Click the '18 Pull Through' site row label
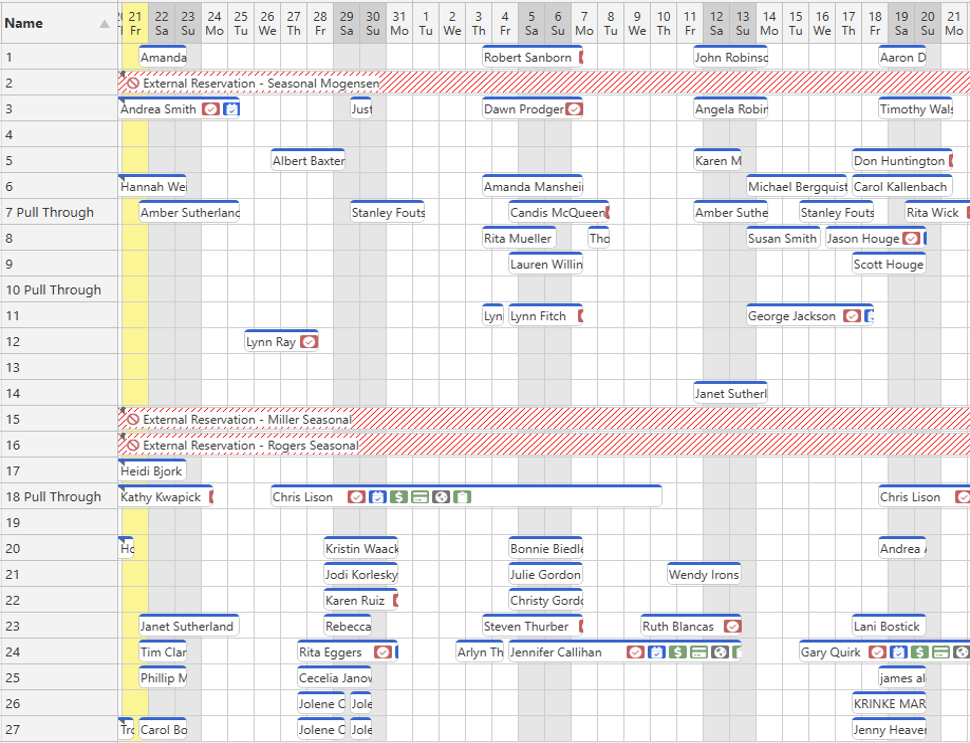 (53, 497)
